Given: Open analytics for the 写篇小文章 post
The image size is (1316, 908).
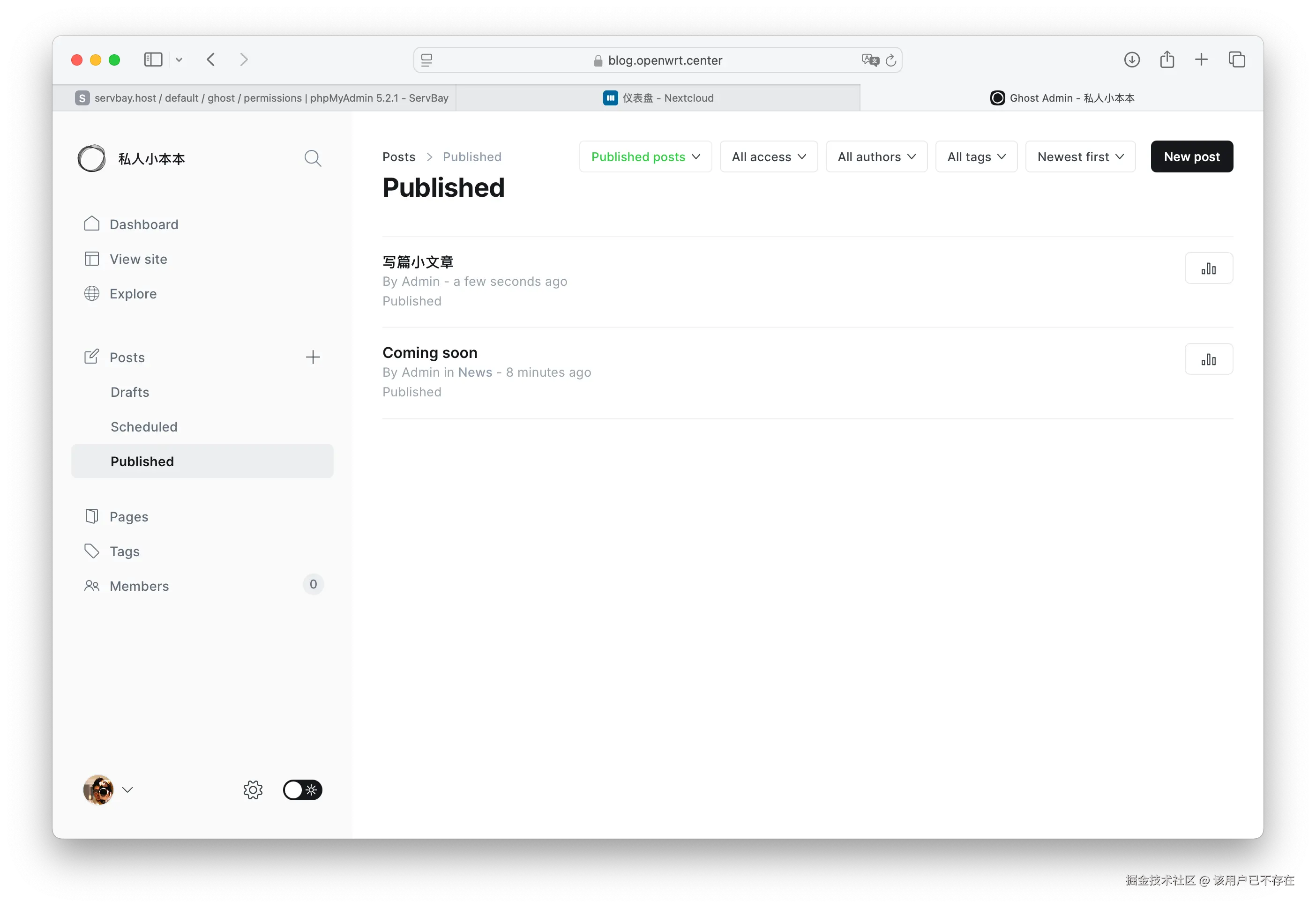Looking at the screenshot, I should [1208, 268].
